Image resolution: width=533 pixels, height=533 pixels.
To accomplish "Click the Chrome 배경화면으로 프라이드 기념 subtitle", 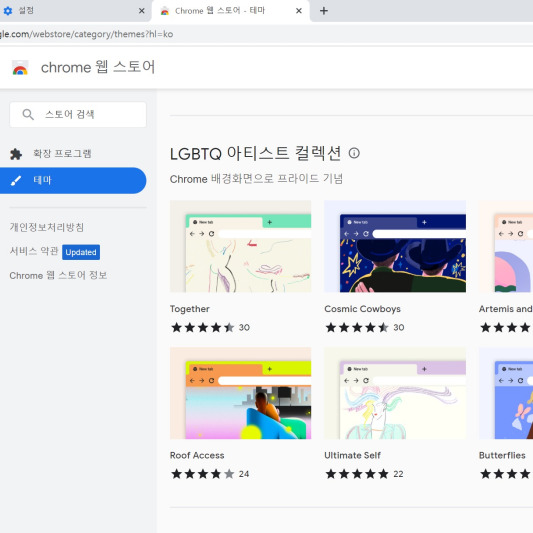I will point(256,179).
